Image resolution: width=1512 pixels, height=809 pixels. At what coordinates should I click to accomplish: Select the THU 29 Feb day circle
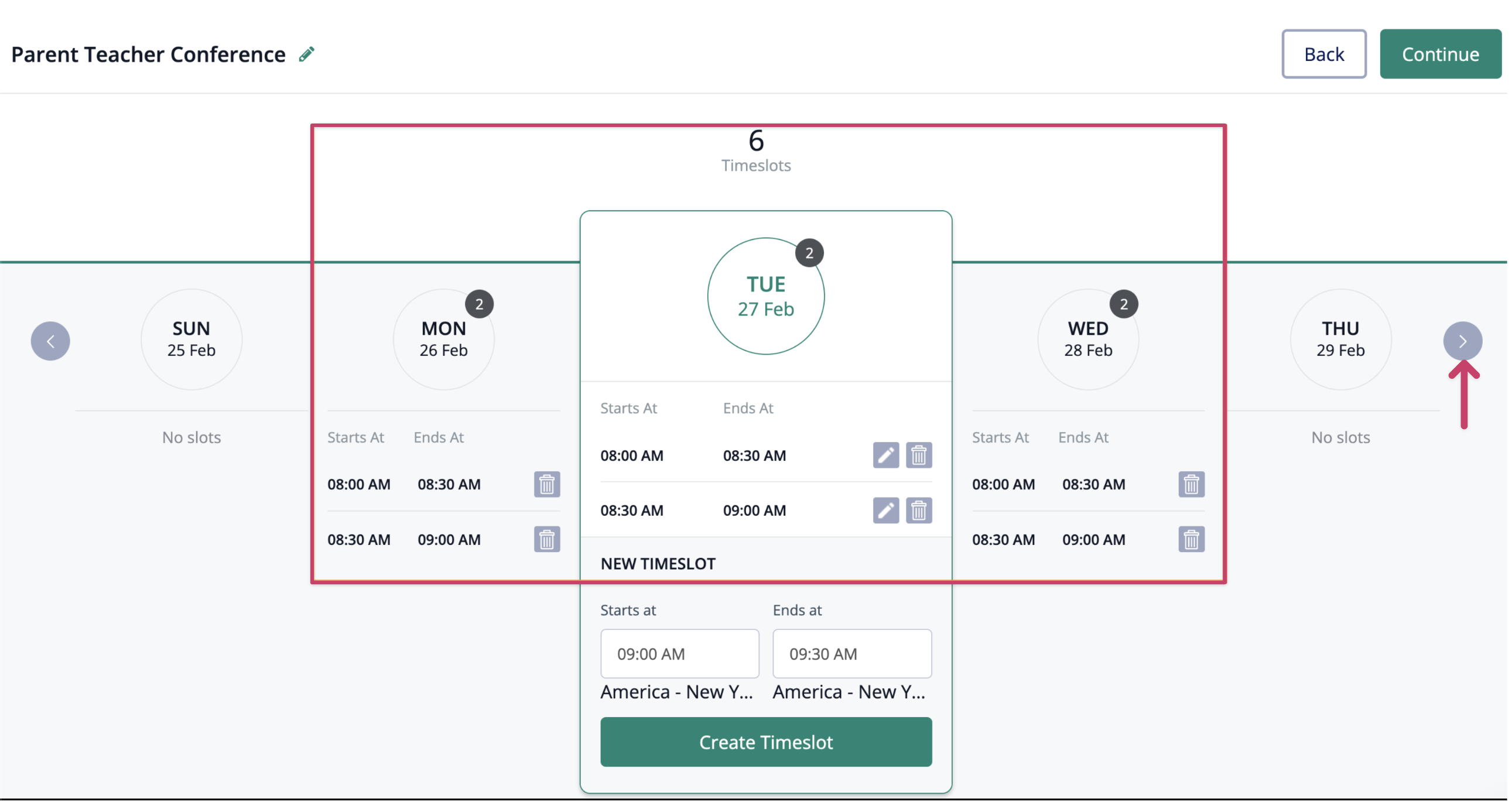(1340, 339)
